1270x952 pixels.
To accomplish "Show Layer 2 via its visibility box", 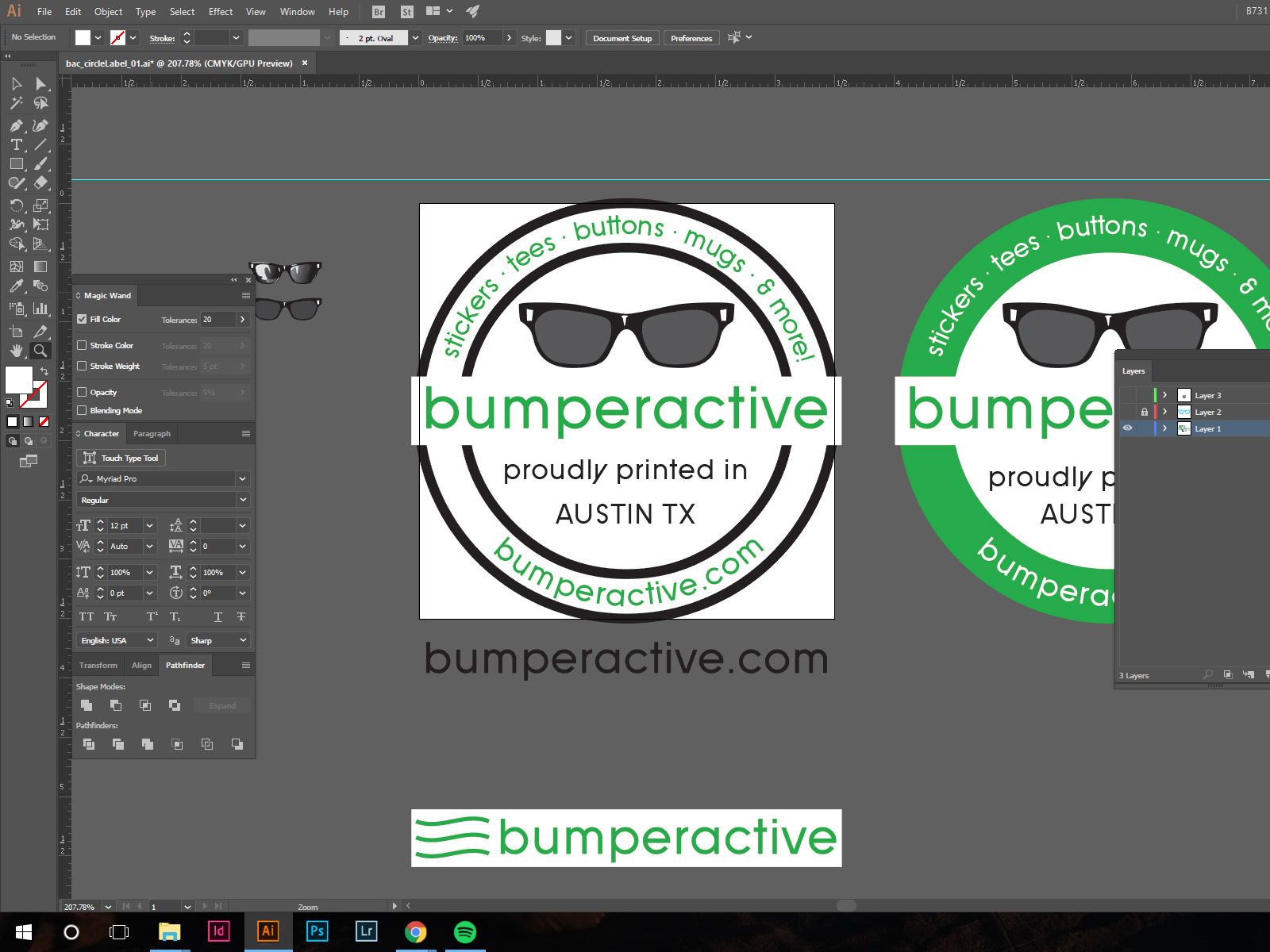I will coord(1127,412).
